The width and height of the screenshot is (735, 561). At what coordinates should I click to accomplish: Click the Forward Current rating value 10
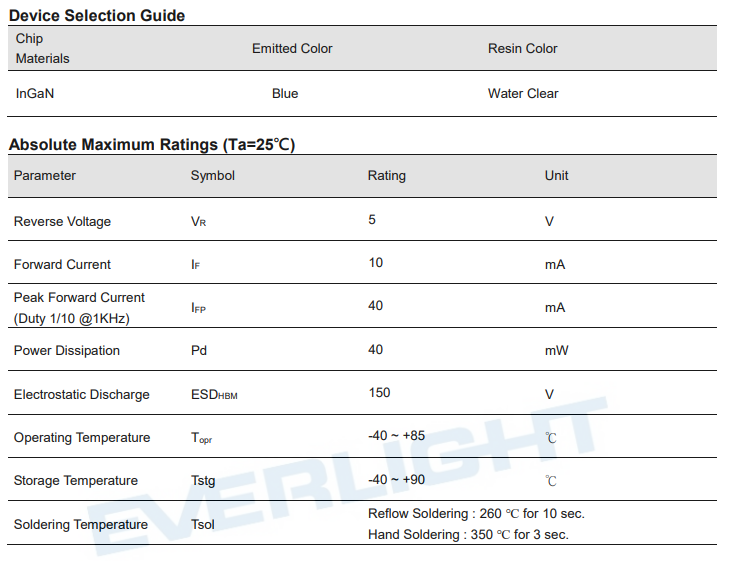(375, 262)
